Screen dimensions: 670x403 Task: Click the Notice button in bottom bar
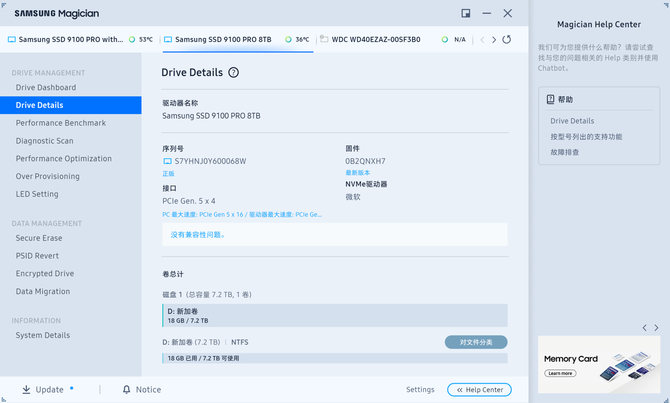(x=142, y=389)
